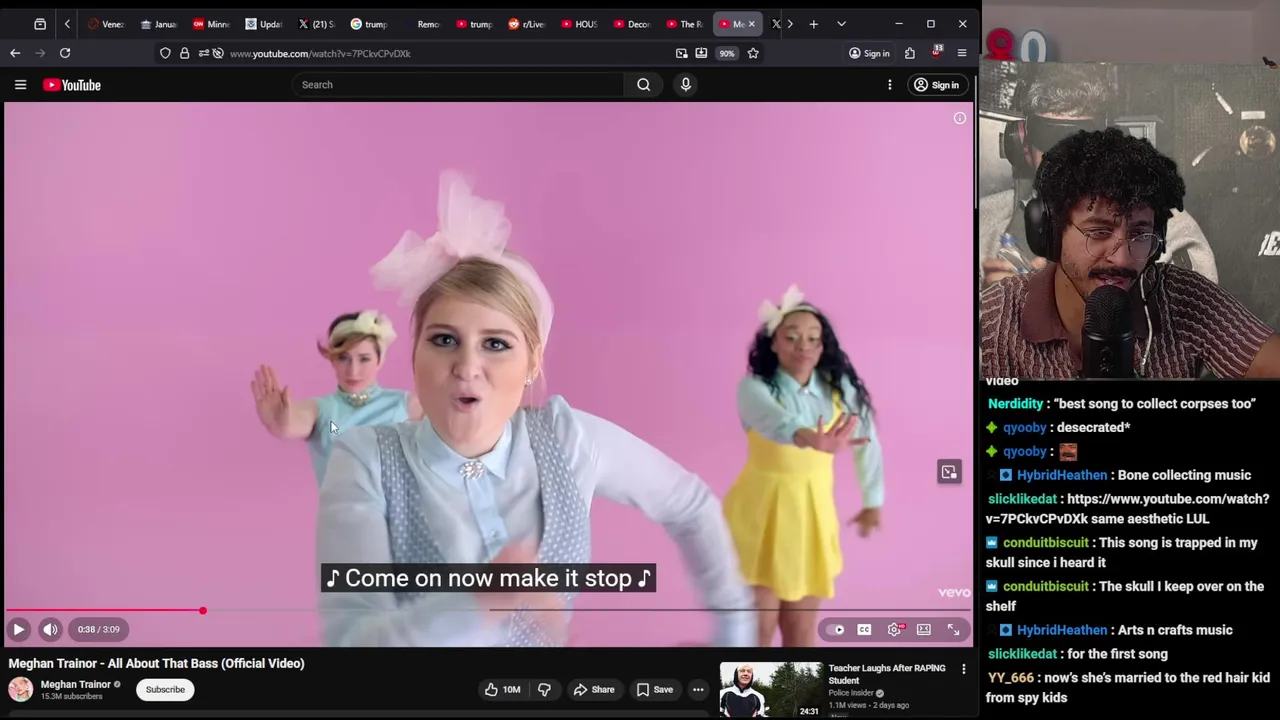The height and width of the screenshot is (720, 1280).
Task: Open YouTube settings three-dot menu in header
Action: coord(890,85)
